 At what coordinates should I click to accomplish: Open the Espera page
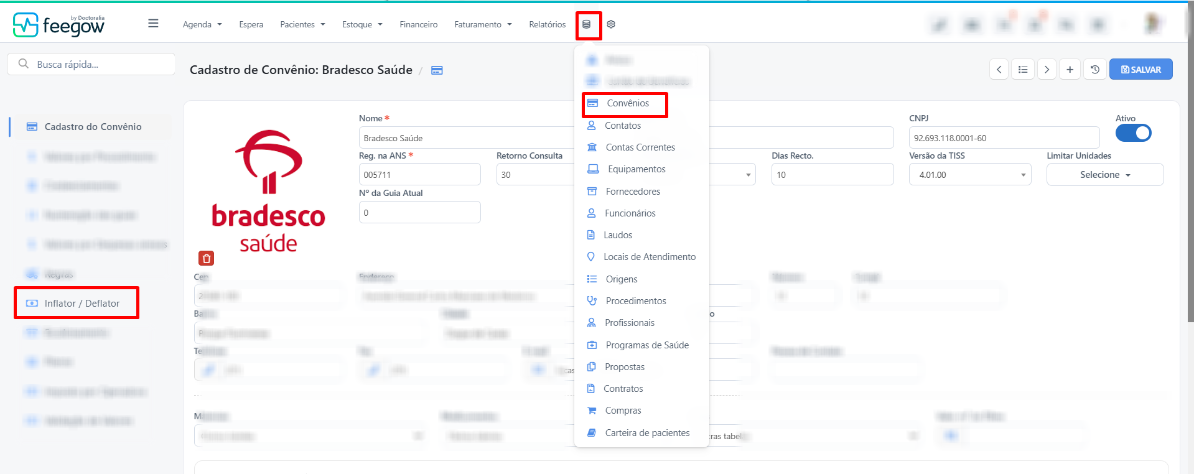(251, 24)
